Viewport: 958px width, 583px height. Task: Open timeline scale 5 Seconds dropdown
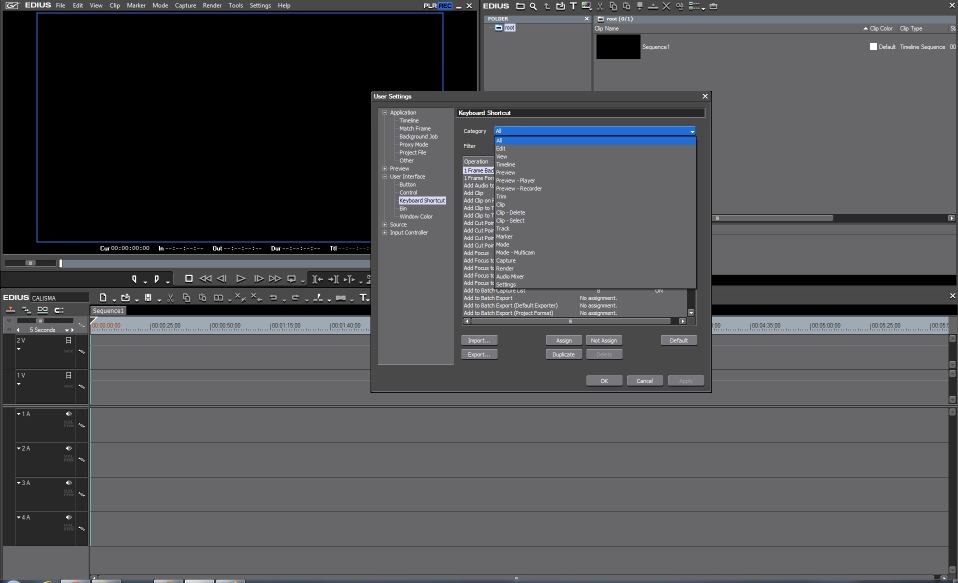coord(67,330)
